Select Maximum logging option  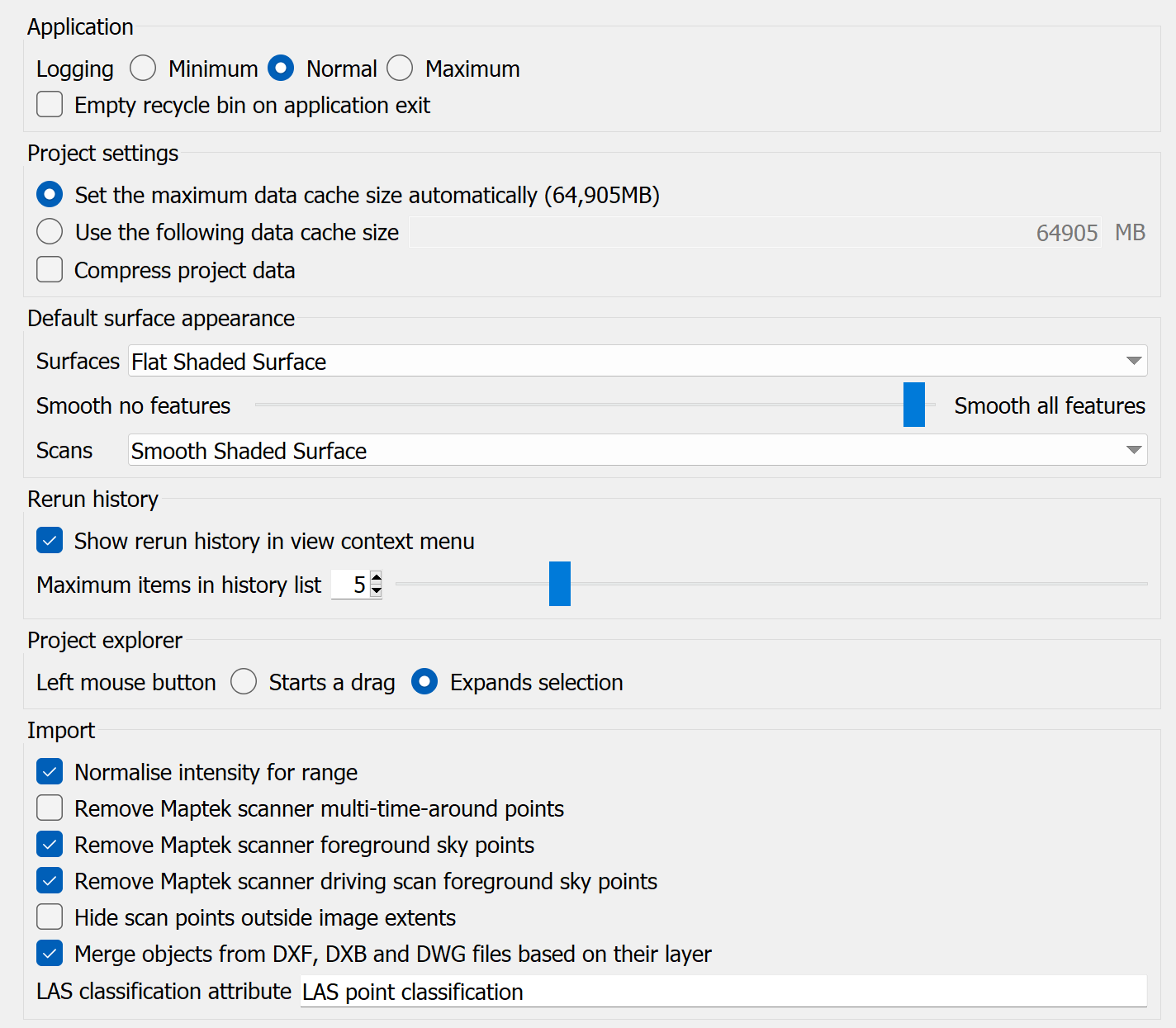pyautogui.click(x=400, y=69)
